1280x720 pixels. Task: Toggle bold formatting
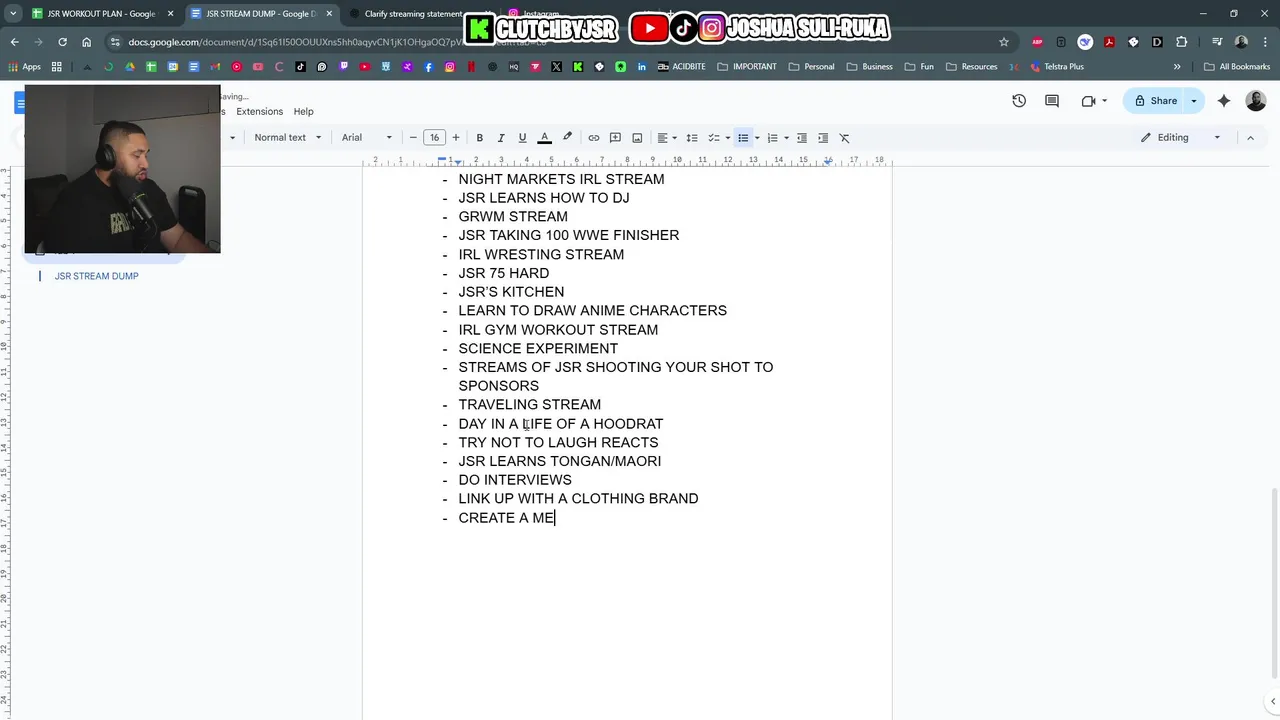click(x=480, y=138)
